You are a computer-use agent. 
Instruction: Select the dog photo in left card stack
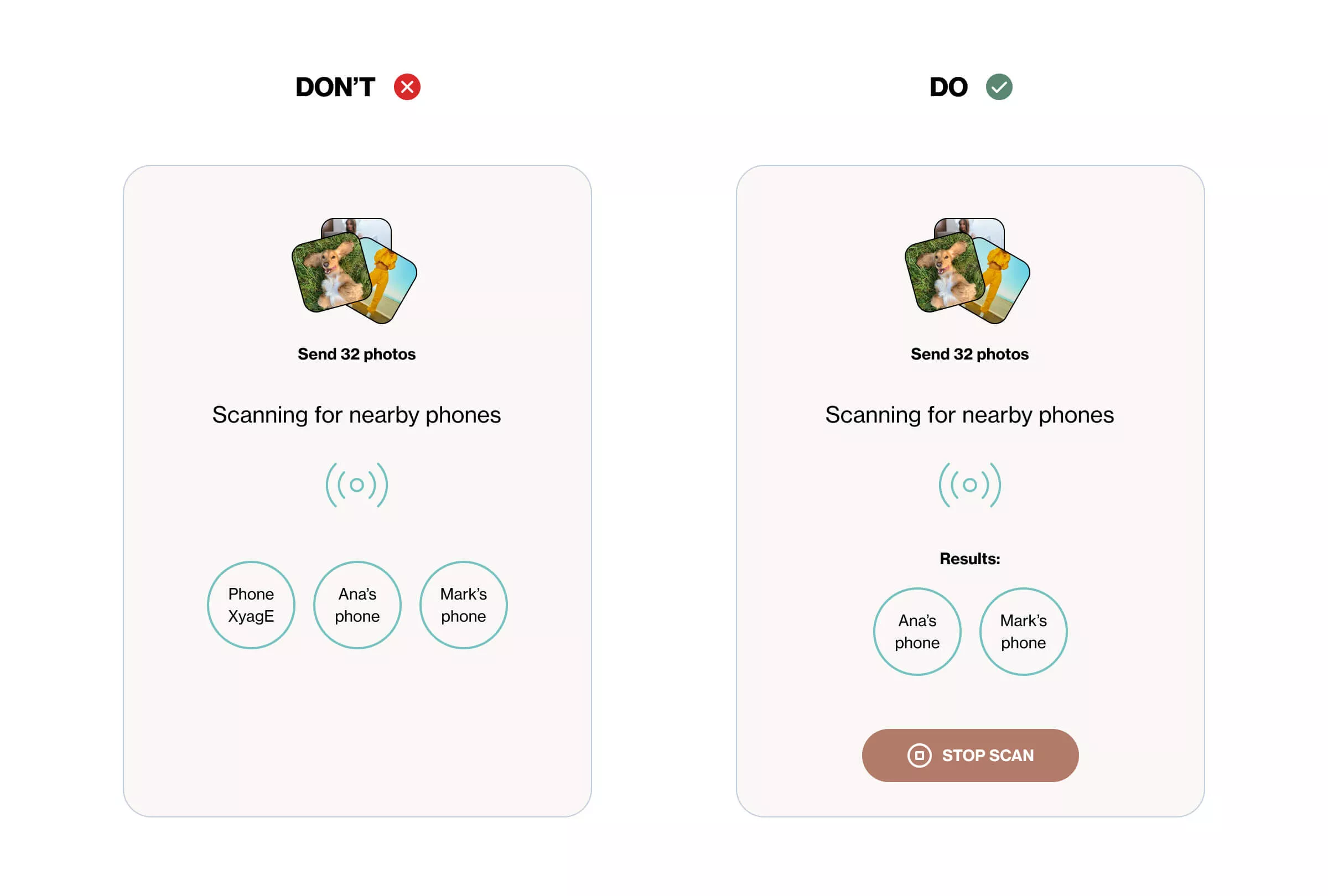tap(330, 272)
